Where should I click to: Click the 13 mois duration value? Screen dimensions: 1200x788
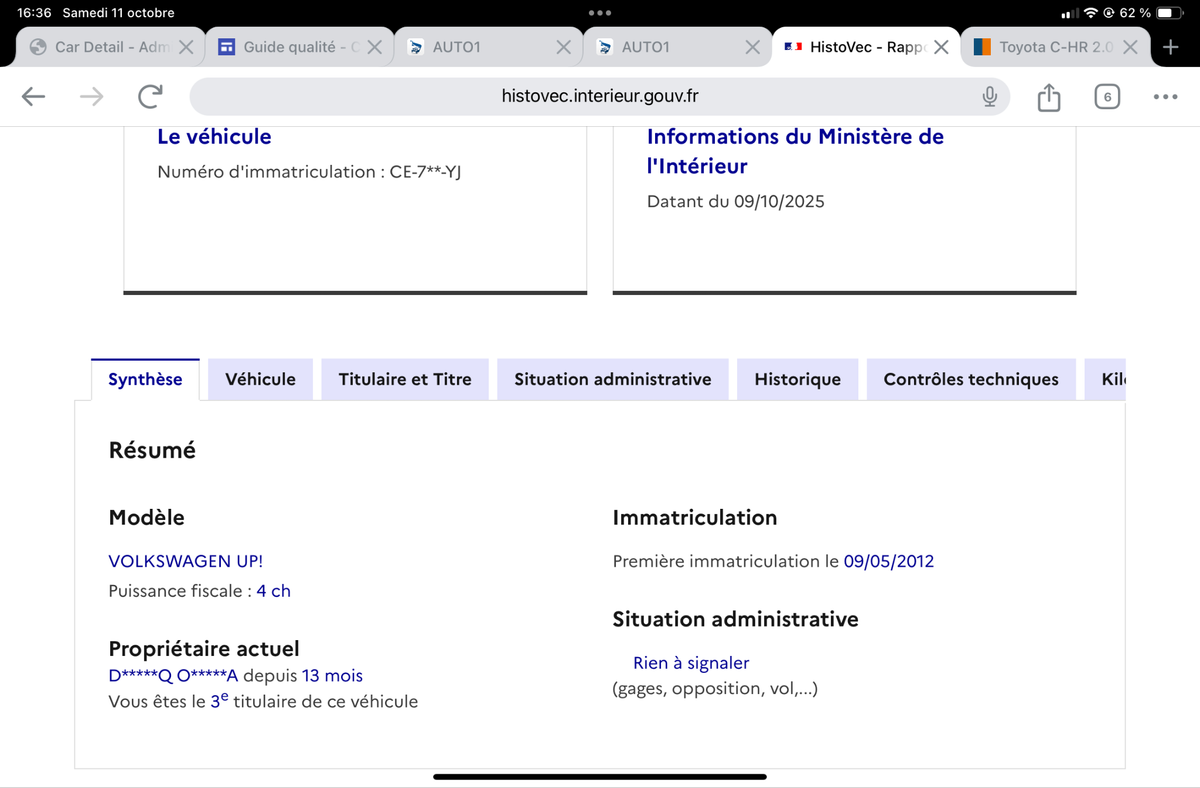[x=332, y=676]
